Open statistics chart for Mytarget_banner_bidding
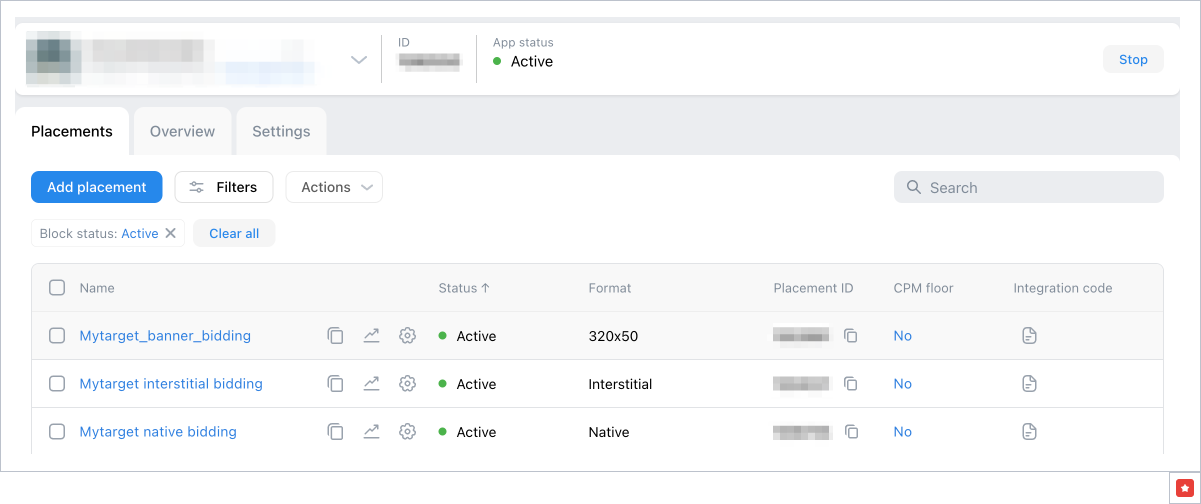This screenshot has width=1201, height=504. coord(371,336)
